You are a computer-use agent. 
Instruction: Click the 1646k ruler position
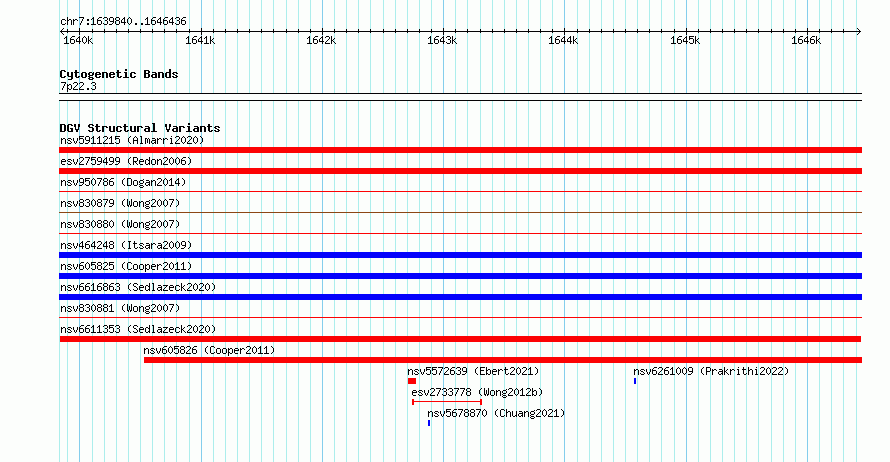(806, 40)
